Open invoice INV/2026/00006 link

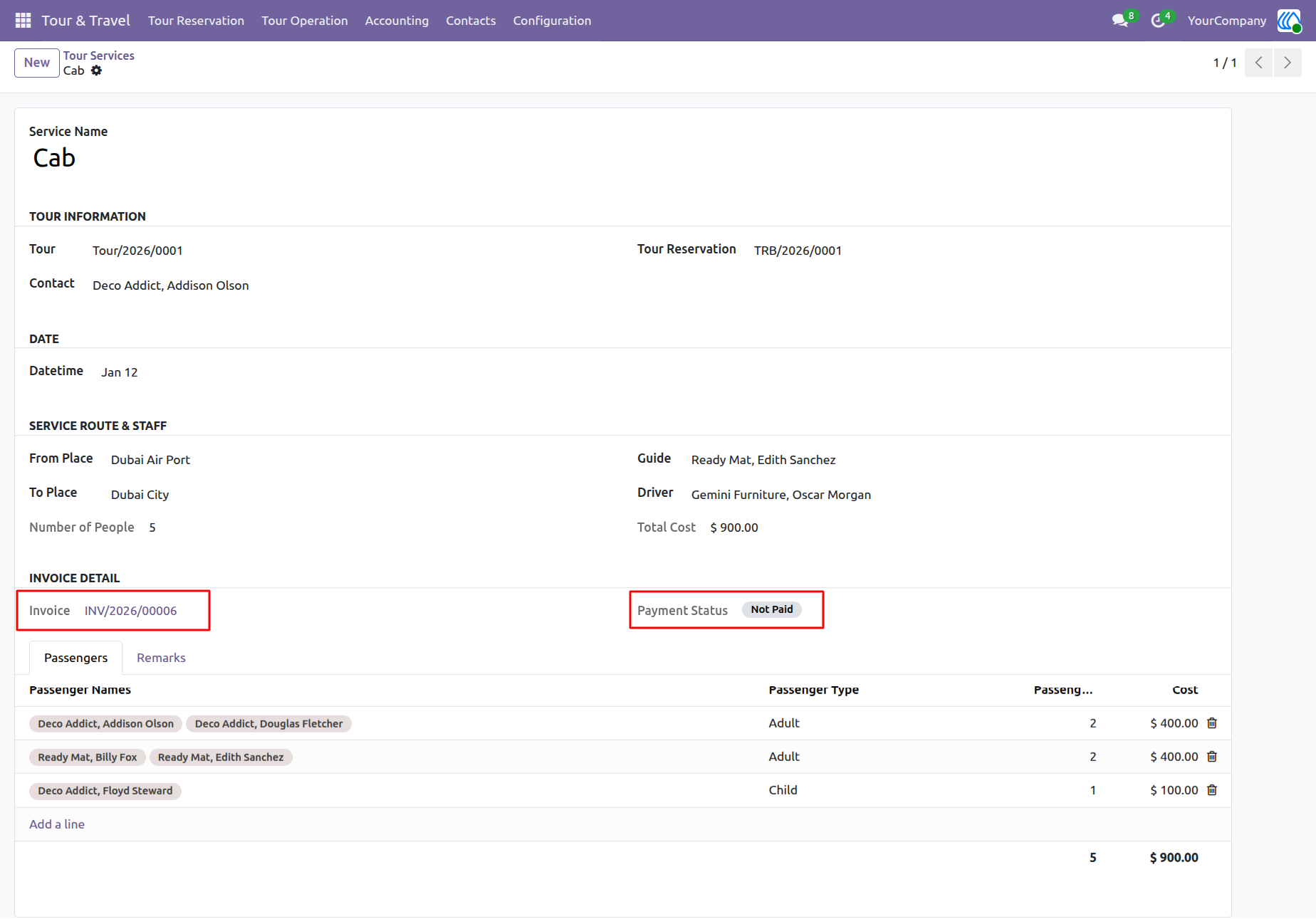click(x=131, y=611)
